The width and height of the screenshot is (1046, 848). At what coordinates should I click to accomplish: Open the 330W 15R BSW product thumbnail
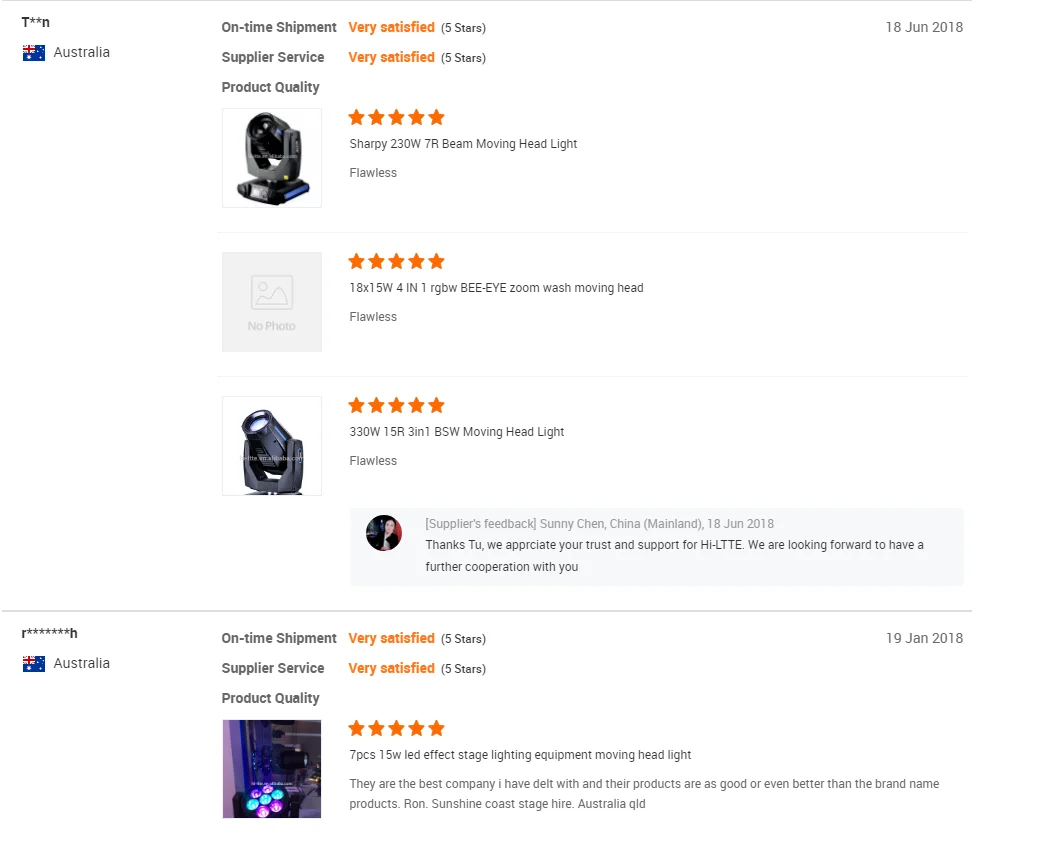(x=272, y=446)
